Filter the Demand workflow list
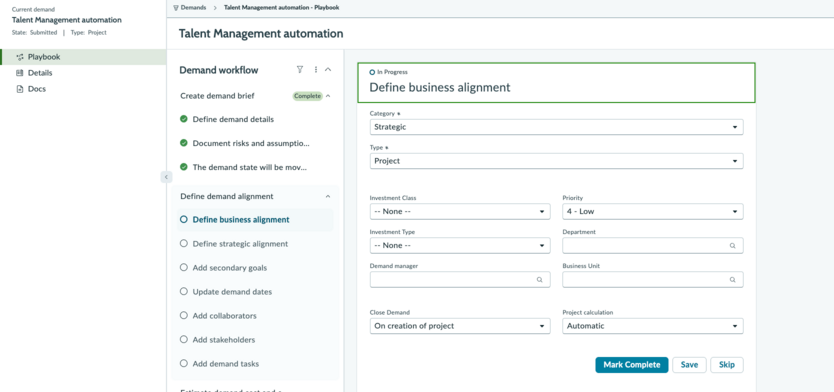834x392 pixels. click(299, 70)
